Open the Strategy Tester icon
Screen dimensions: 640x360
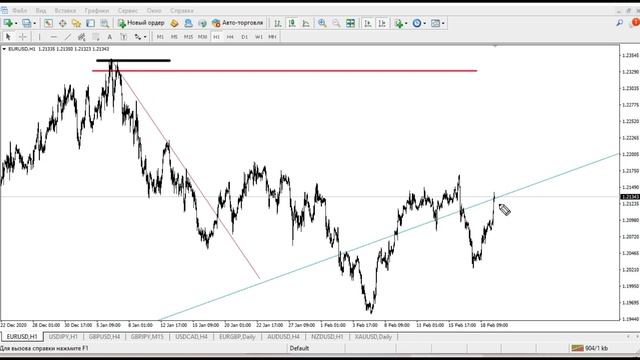(x=104, y=23)
